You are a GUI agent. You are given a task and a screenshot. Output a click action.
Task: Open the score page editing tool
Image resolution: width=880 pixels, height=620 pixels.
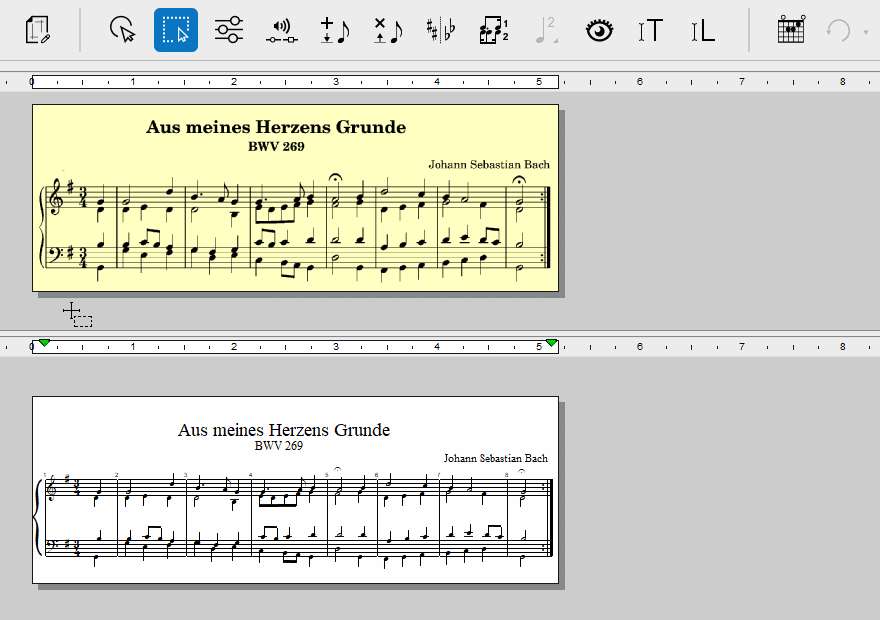click(38, 30)
